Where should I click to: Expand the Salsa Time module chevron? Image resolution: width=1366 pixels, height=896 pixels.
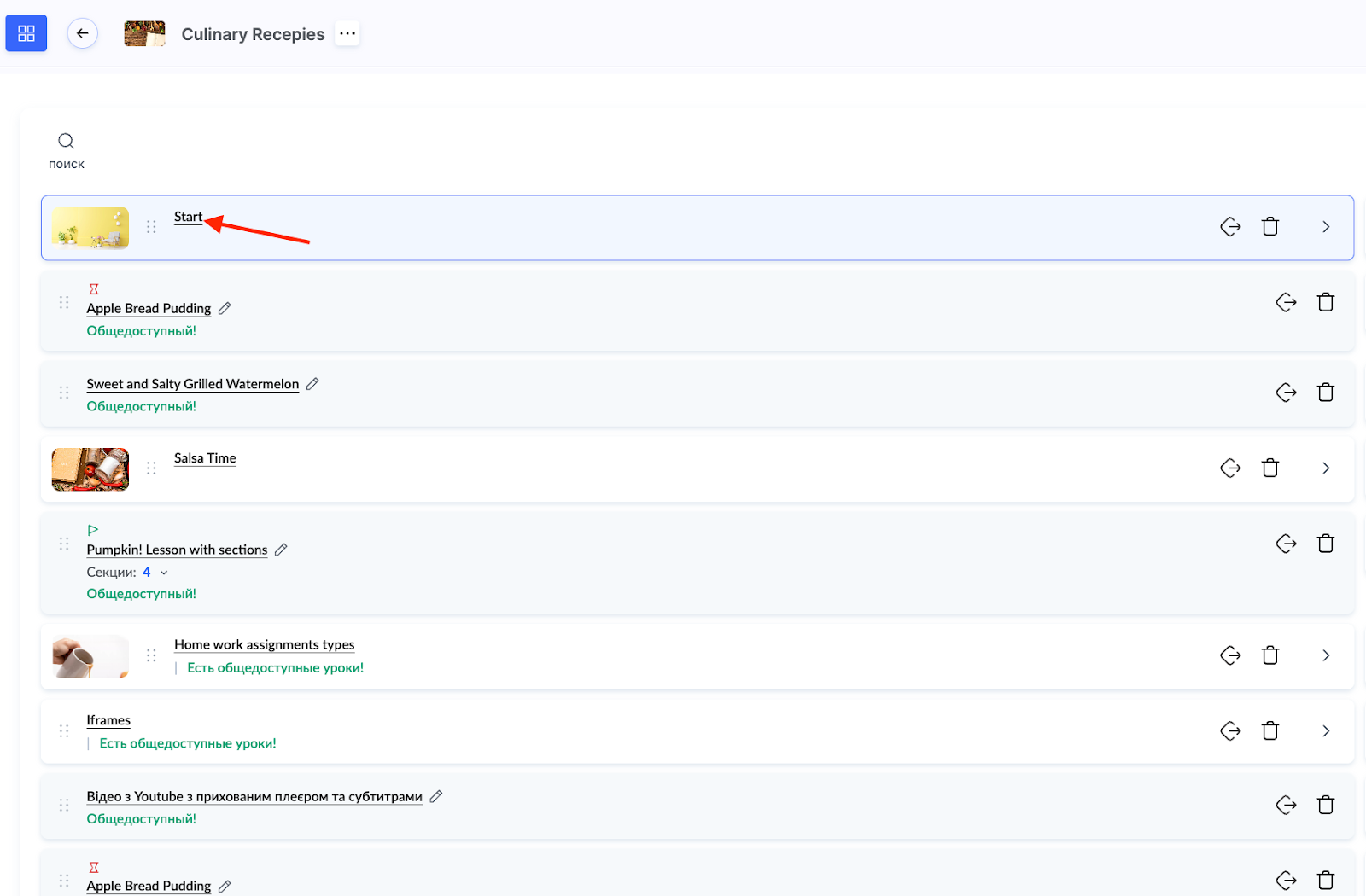click(x=1326, y=468)
